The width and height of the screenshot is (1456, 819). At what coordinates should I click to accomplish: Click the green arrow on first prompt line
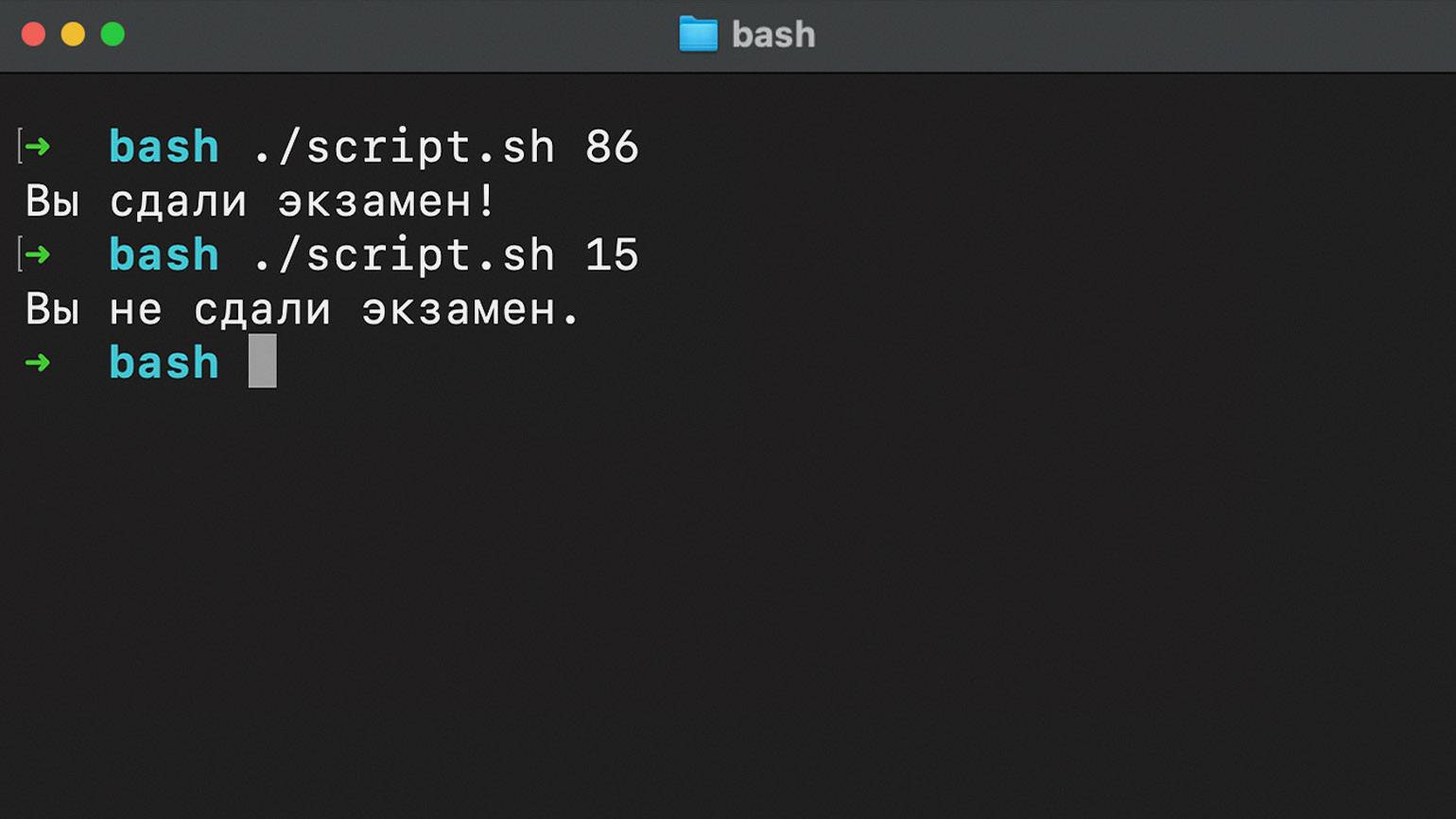click(38, 147)
